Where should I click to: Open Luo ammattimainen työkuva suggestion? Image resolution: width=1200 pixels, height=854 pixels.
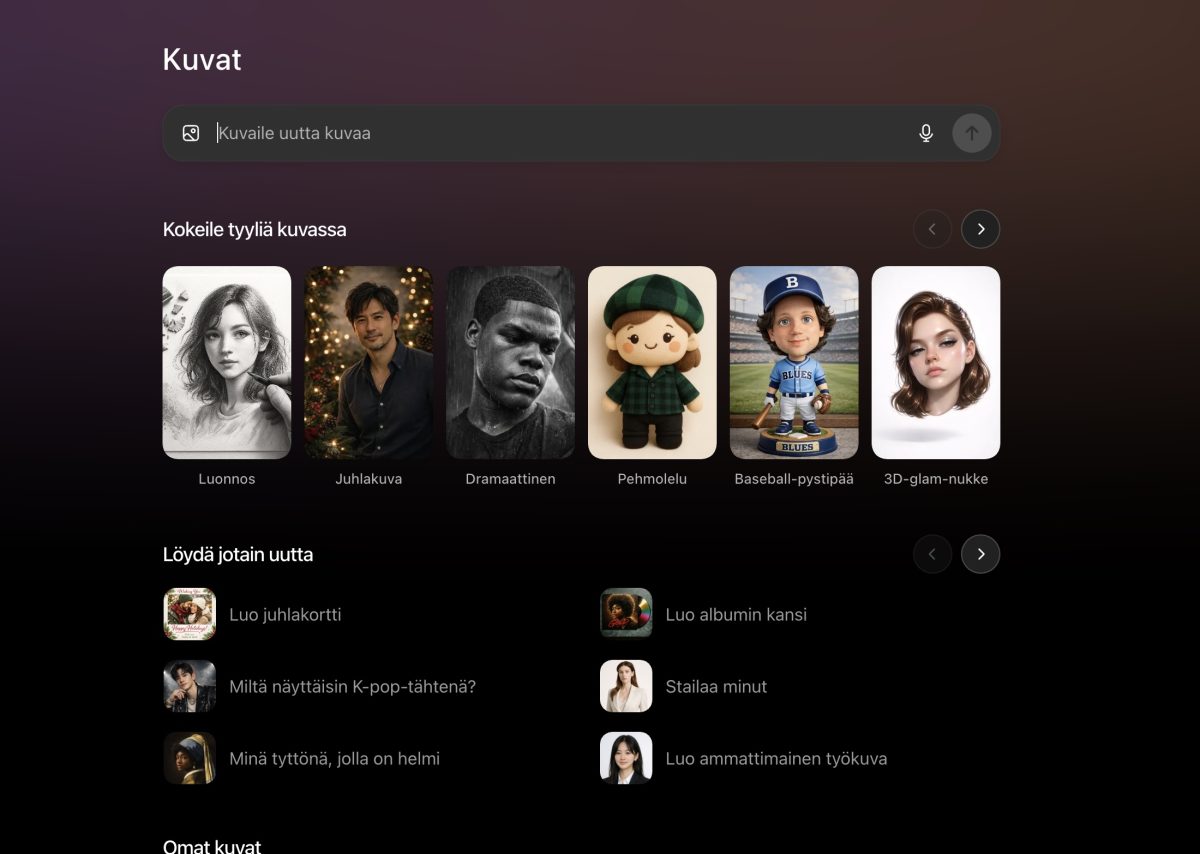pyautogui.click(x=776, y=759)
